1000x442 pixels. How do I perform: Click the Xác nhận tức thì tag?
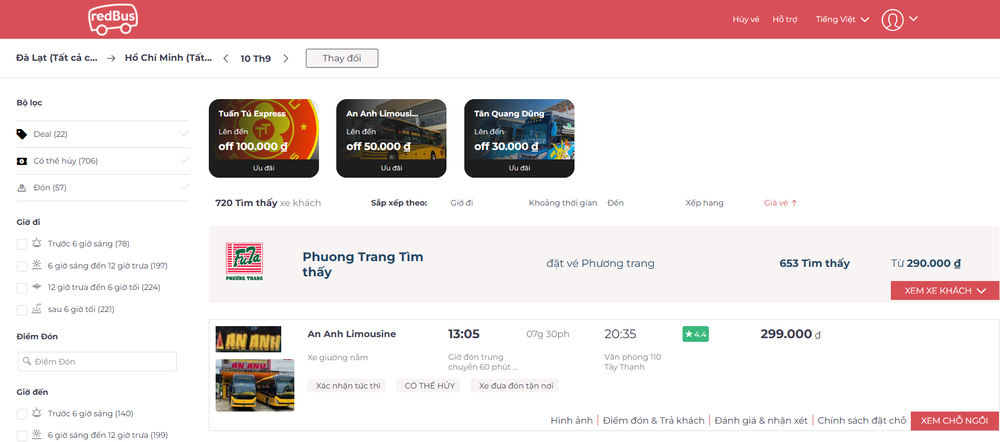[346, 385]
